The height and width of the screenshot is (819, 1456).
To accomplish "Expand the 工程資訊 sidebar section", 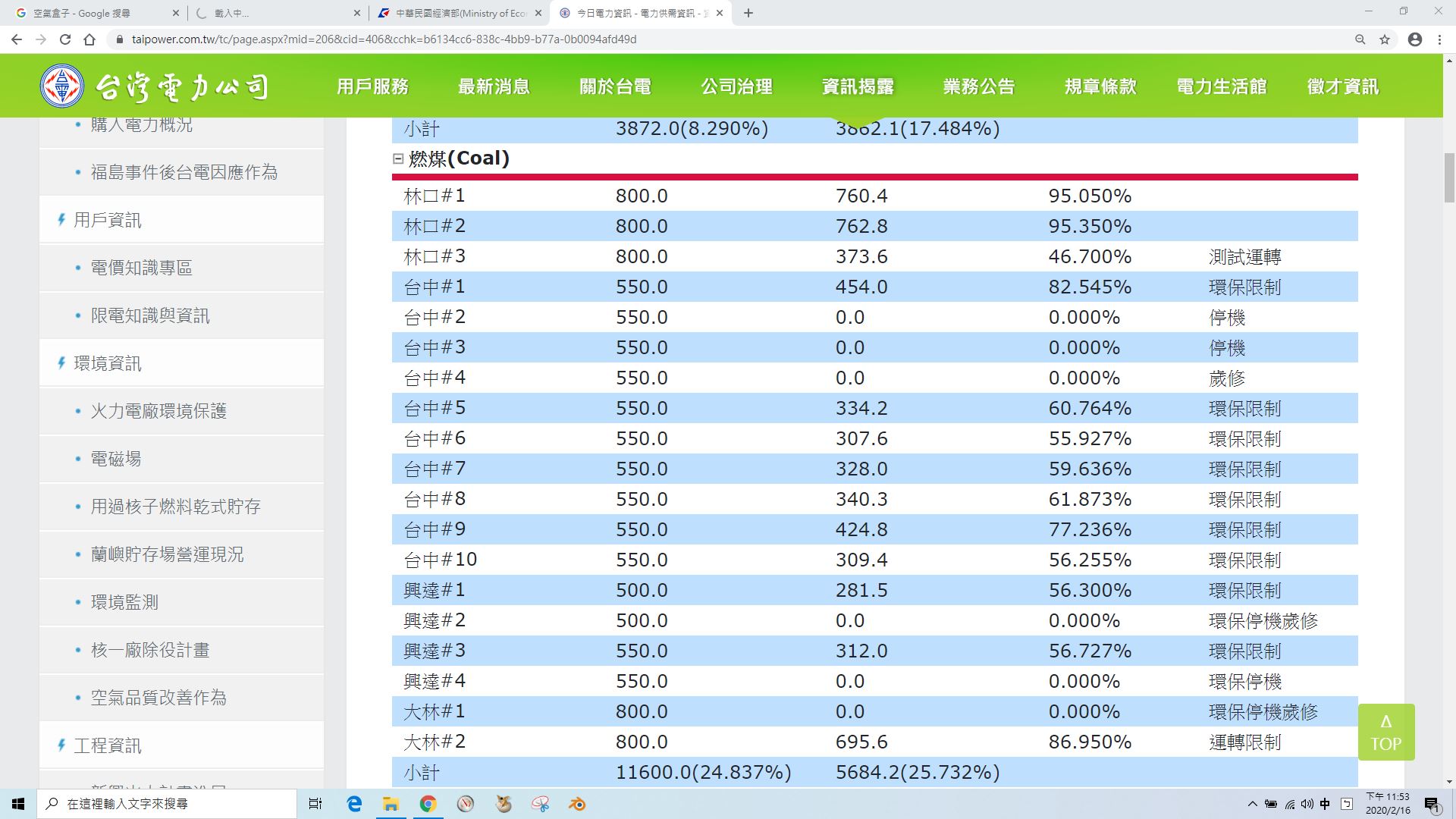I will [107, 746].
